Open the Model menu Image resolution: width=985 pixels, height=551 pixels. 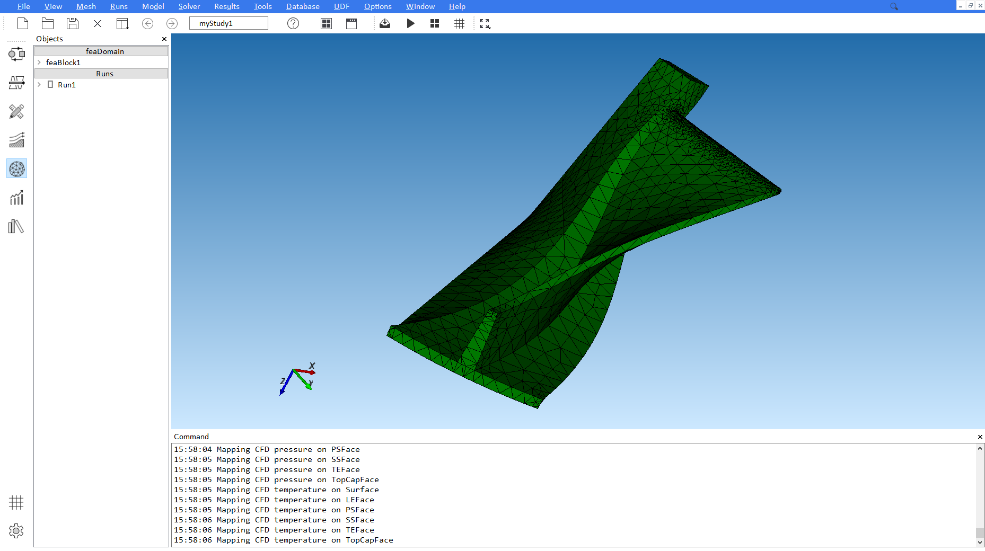point(153,6)
